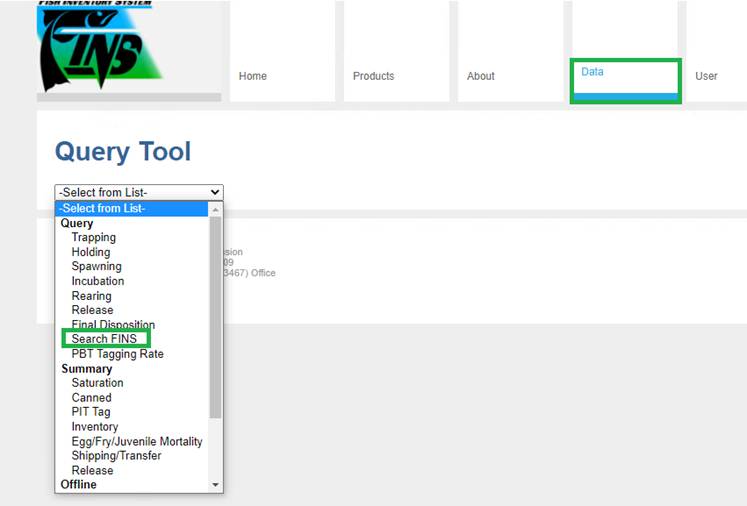Collapse the Select from List dropdown
This screenshot has width=747, height=506.
pyautogui.click(x=139, y=192)
